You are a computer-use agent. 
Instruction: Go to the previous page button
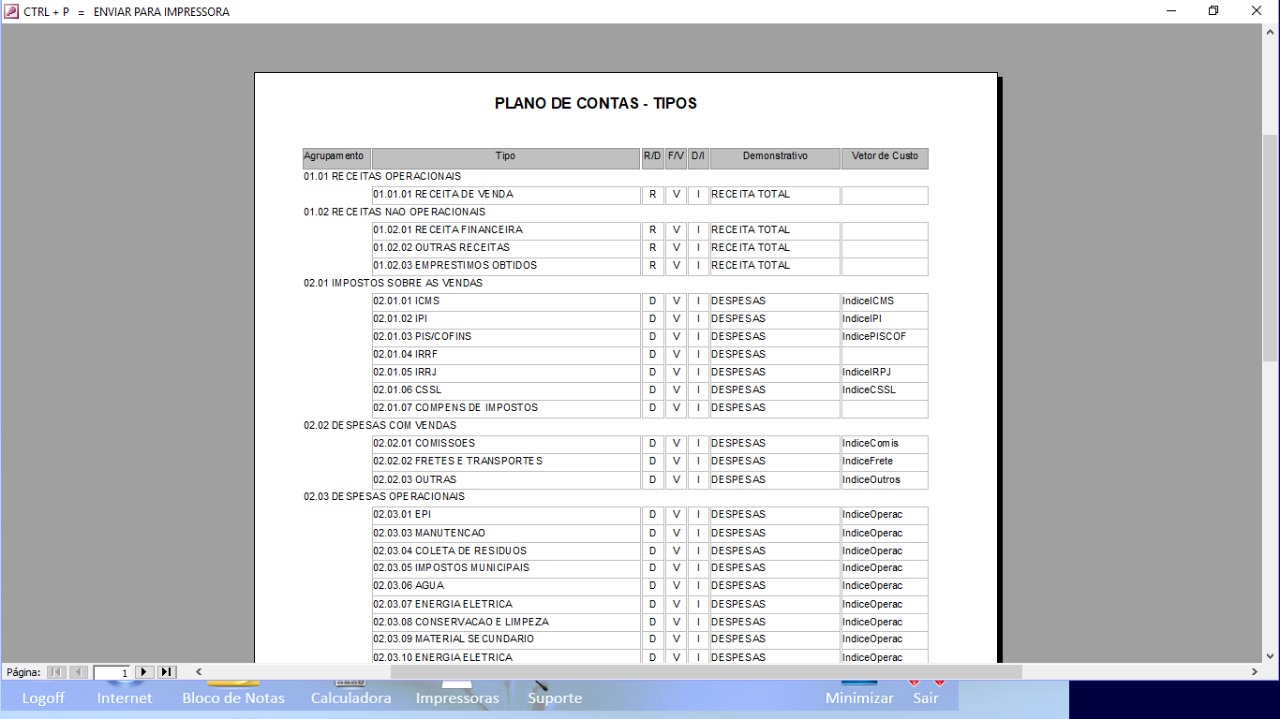pyautogui.click(x=79, y=672)
